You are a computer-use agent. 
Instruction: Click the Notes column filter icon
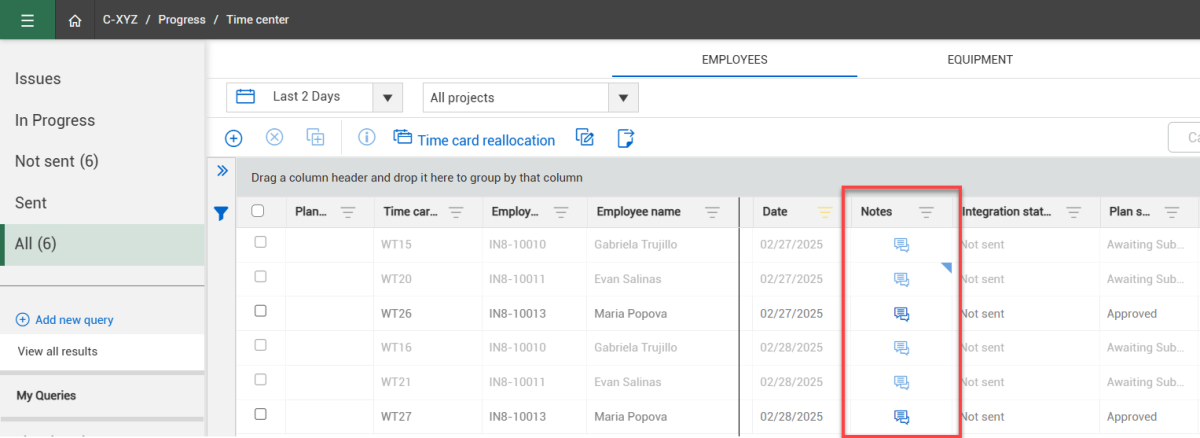pyautogui.click(x=926, y=212)
